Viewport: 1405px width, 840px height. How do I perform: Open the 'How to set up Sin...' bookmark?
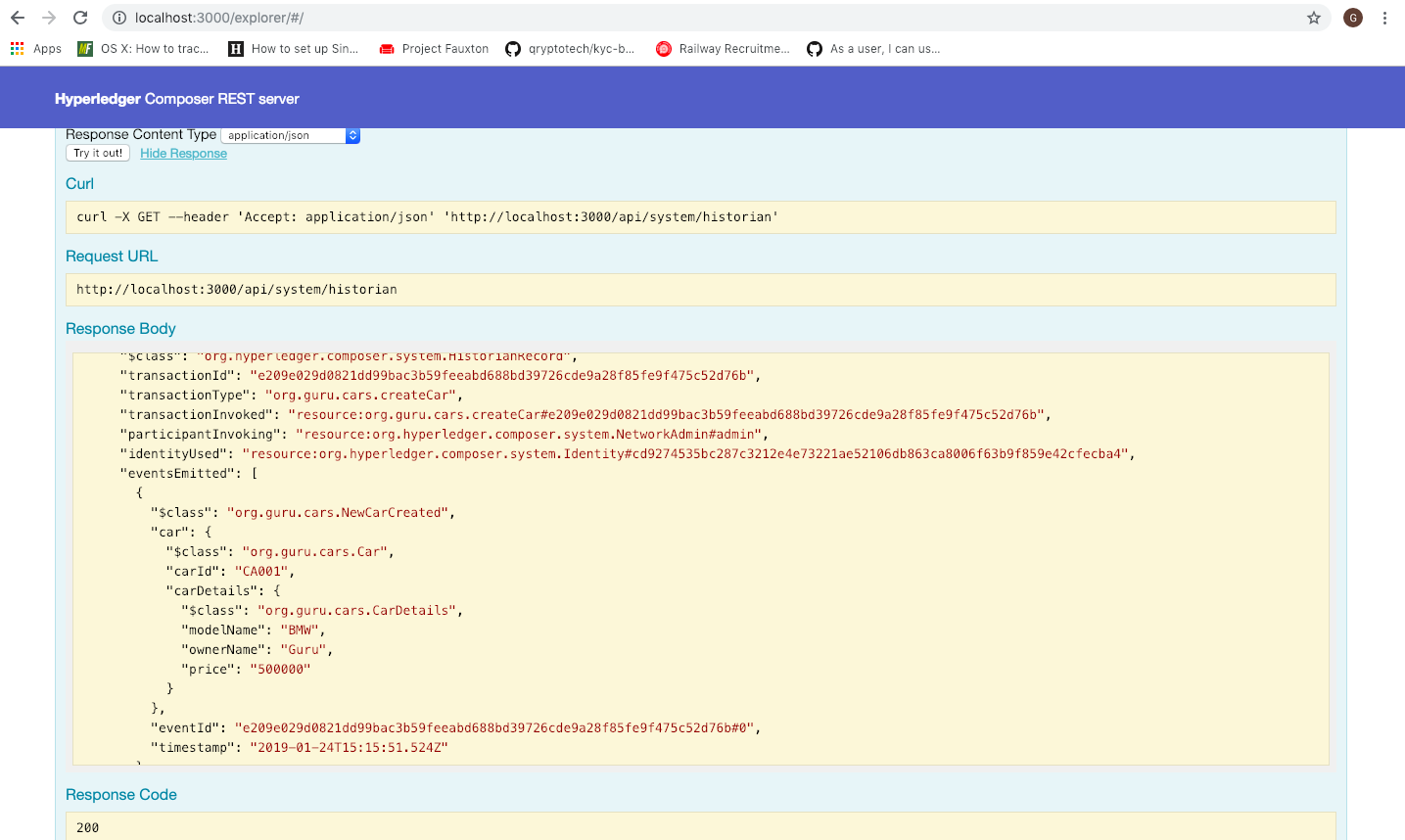coord(294,49)
